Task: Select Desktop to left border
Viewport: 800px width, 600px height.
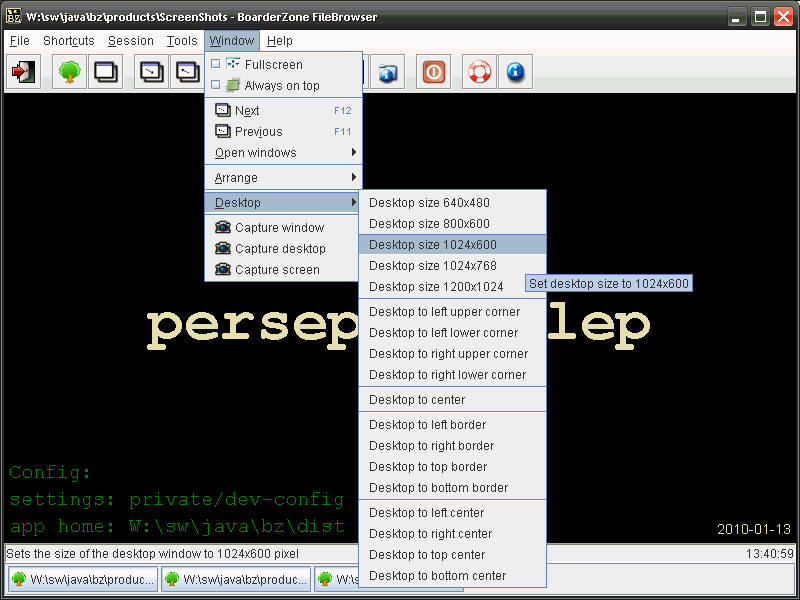Action: 453,424
